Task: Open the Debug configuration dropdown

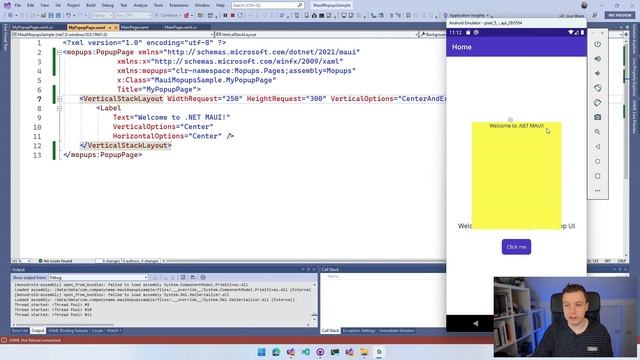Action: 102,16
